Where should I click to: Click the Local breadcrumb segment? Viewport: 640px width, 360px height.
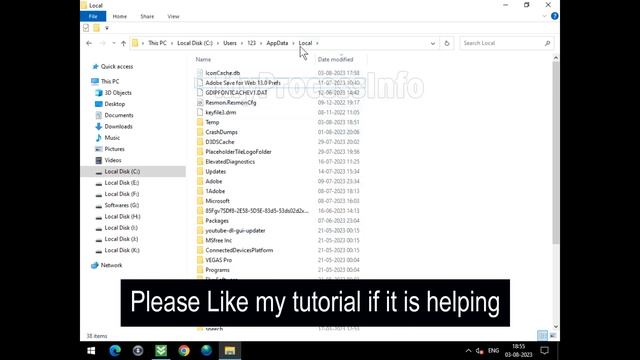[305, 43]
